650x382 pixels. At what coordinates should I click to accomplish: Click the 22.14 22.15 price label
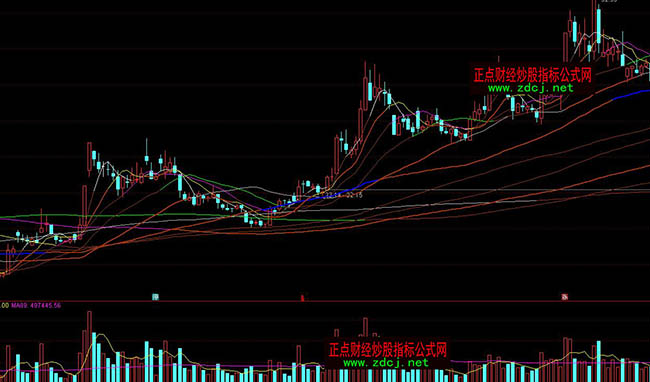(x=344, y=195)
